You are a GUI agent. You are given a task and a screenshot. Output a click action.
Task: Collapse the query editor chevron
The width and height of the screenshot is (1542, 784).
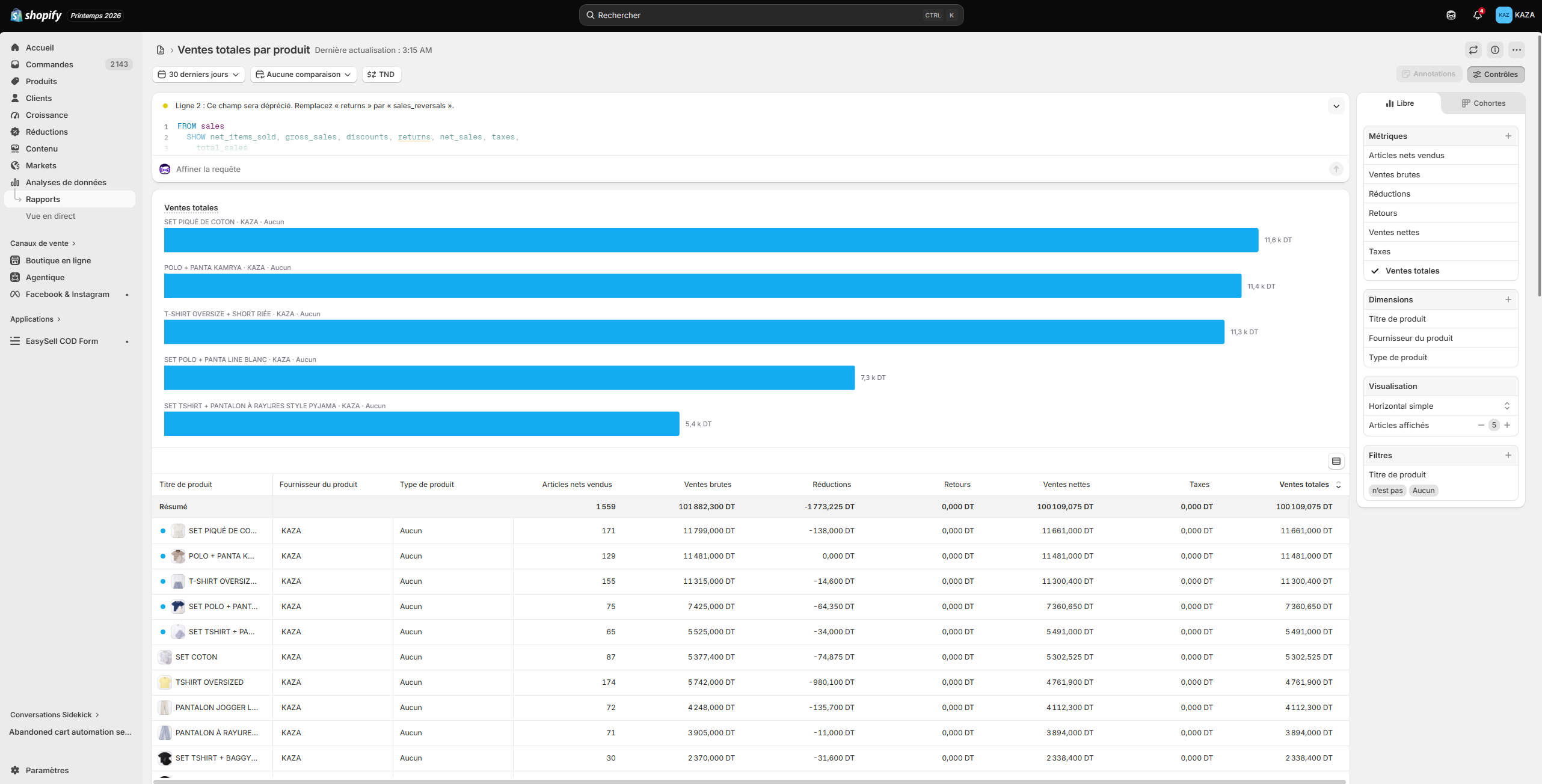[1336, 106]
